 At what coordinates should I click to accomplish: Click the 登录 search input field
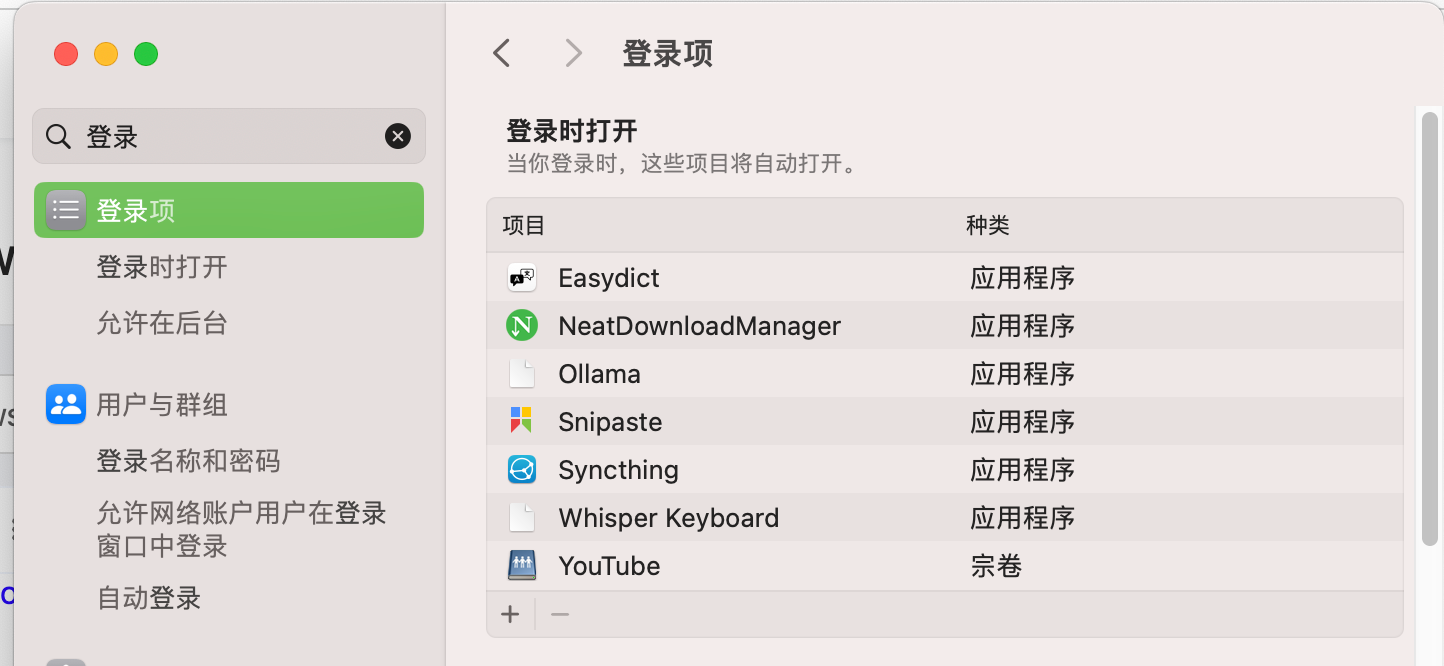(230, 136)
